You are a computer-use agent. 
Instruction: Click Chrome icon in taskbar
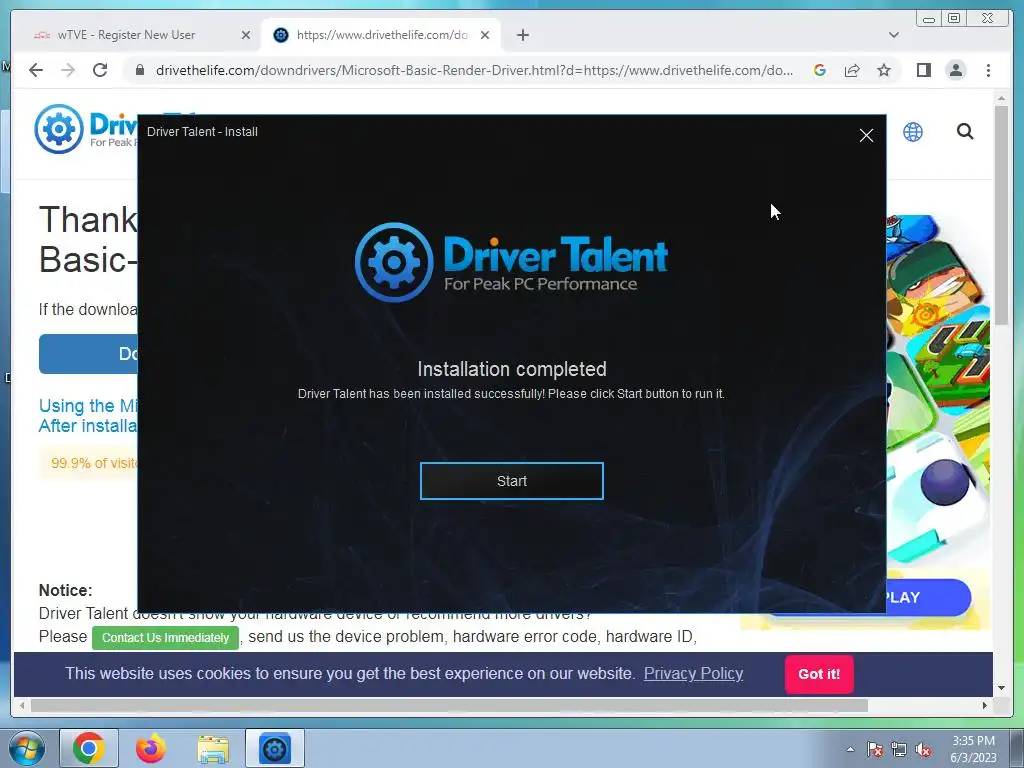pos(89,748)
